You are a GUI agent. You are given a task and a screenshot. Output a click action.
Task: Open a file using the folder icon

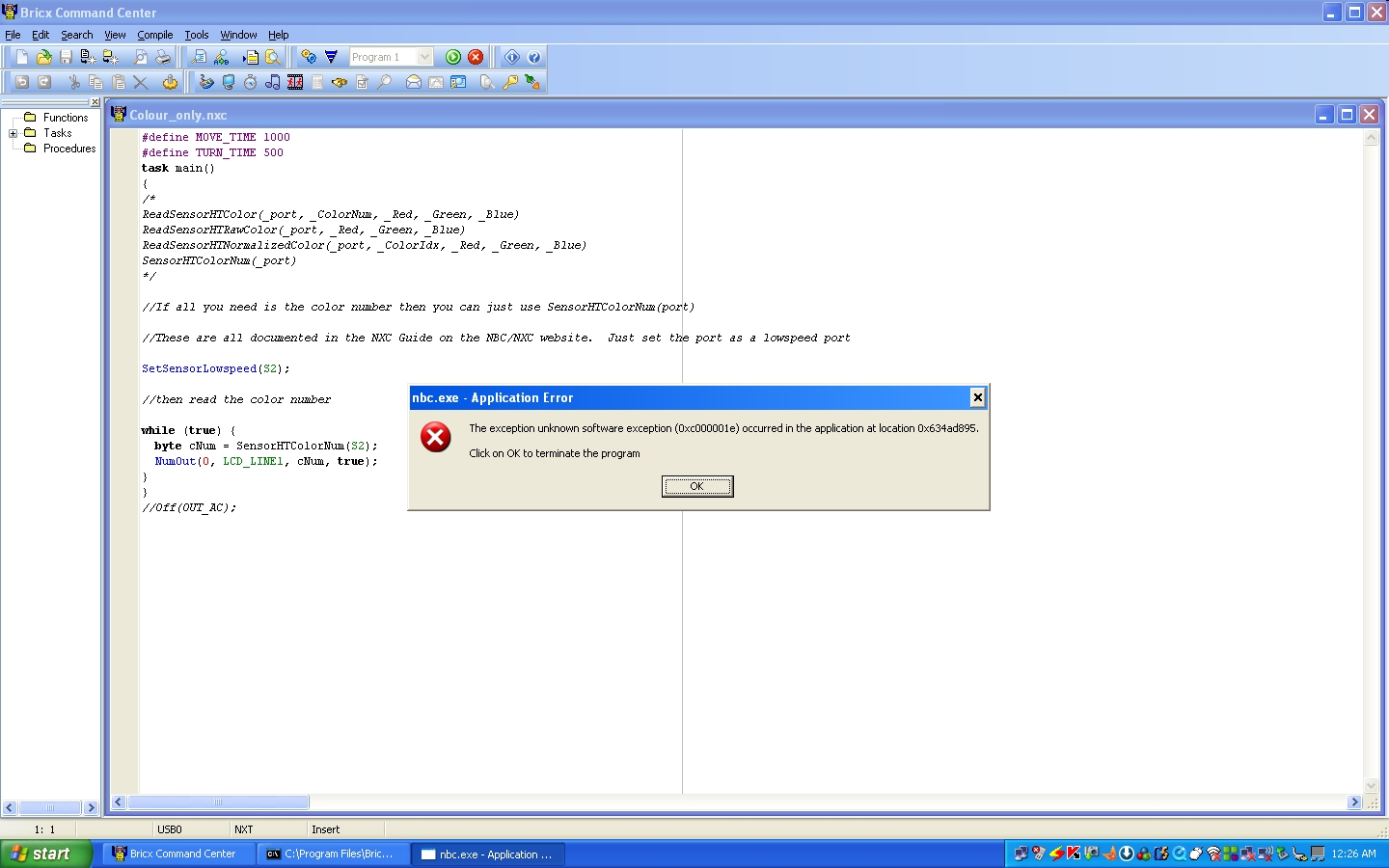click(43, 57)
